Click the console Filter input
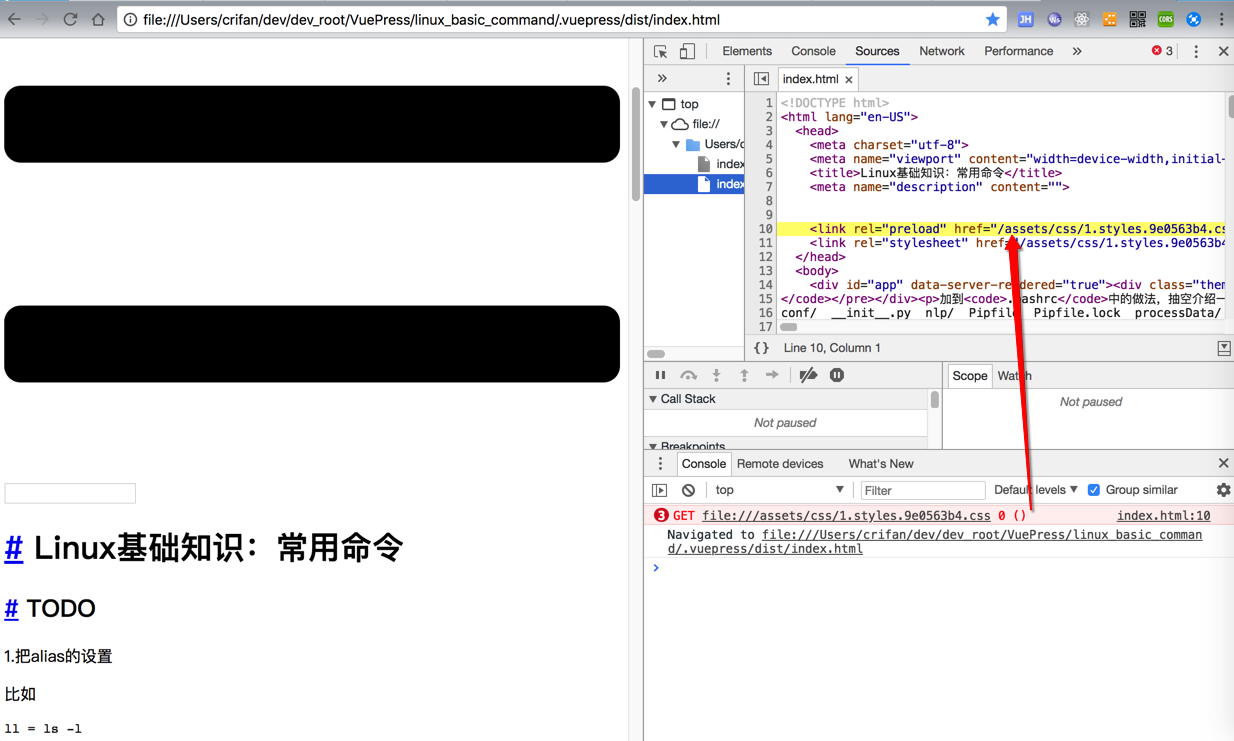The height and width of the screenshot is (741, 1234). pos(922,490)
